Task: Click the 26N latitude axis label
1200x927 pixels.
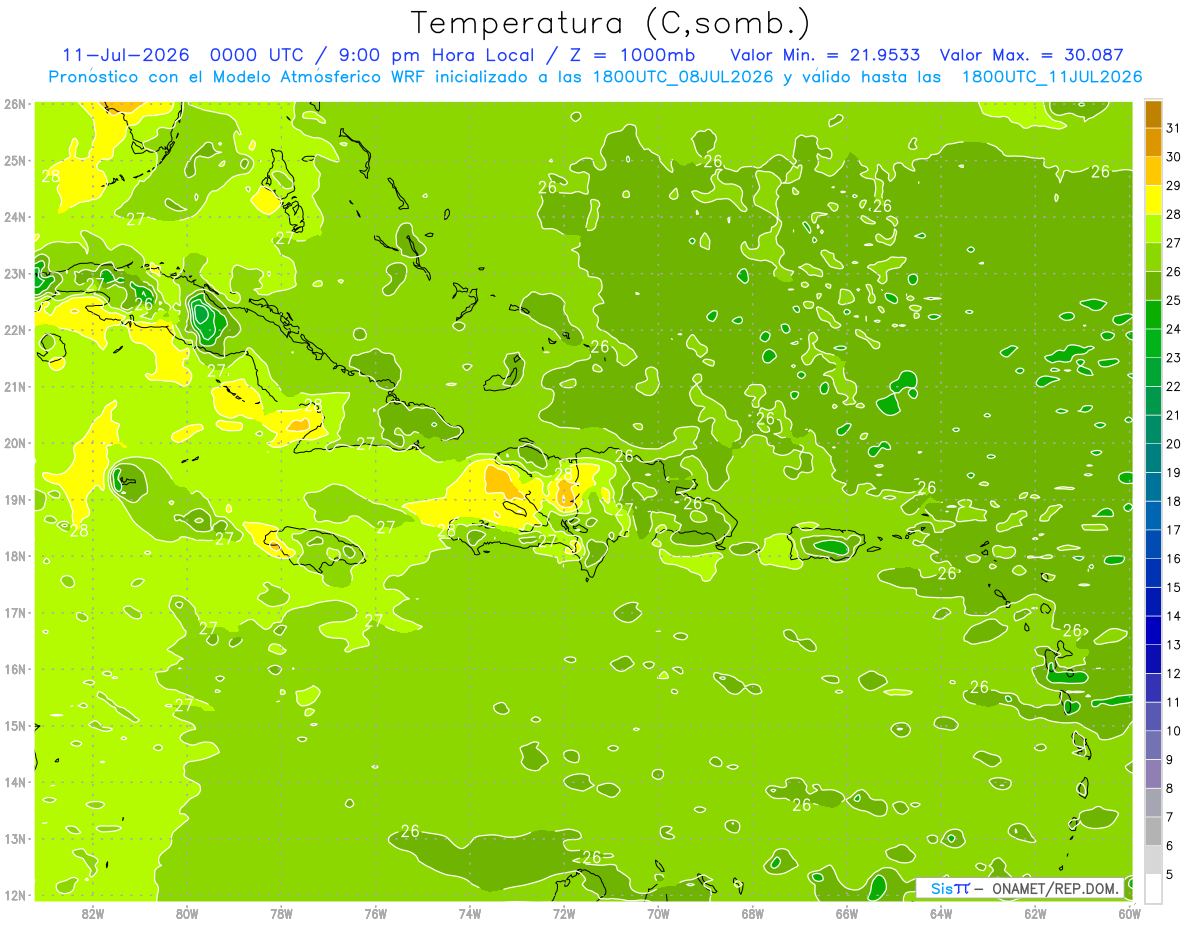Action: coord(15,104)
